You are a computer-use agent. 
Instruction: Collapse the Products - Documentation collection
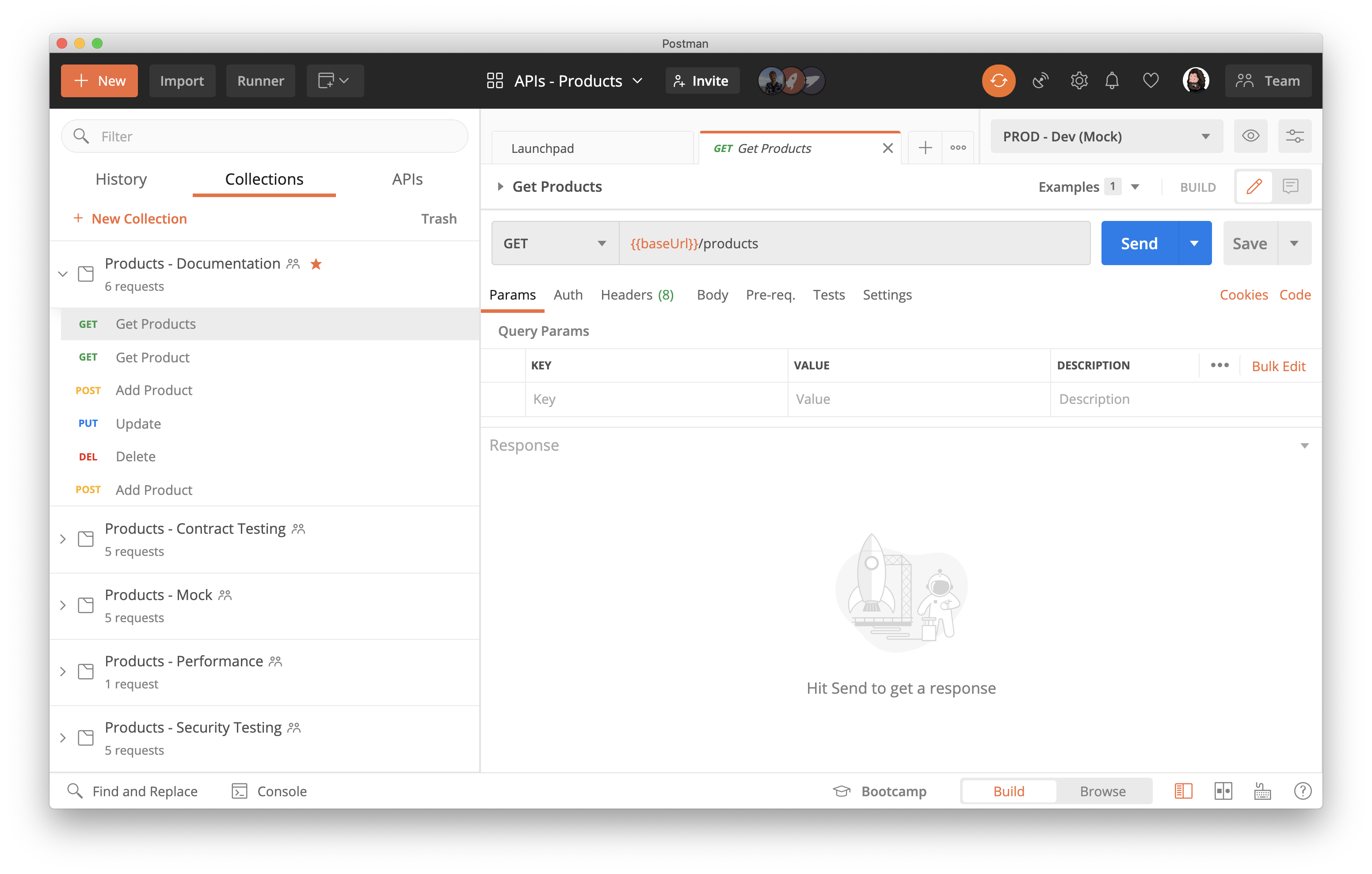point(63,274)
